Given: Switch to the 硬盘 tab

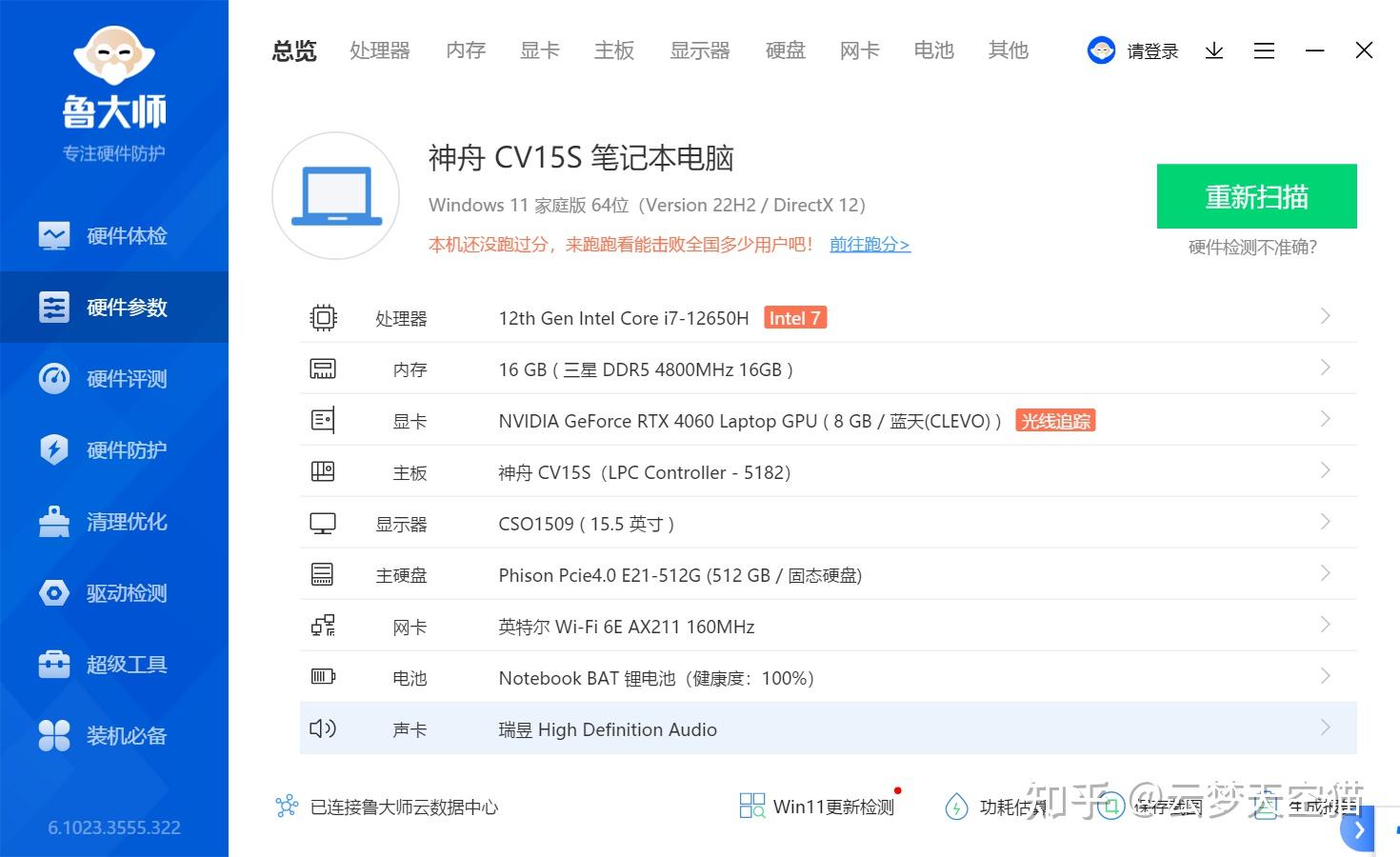Looking at the screenshot, I should tap(785, 50).
